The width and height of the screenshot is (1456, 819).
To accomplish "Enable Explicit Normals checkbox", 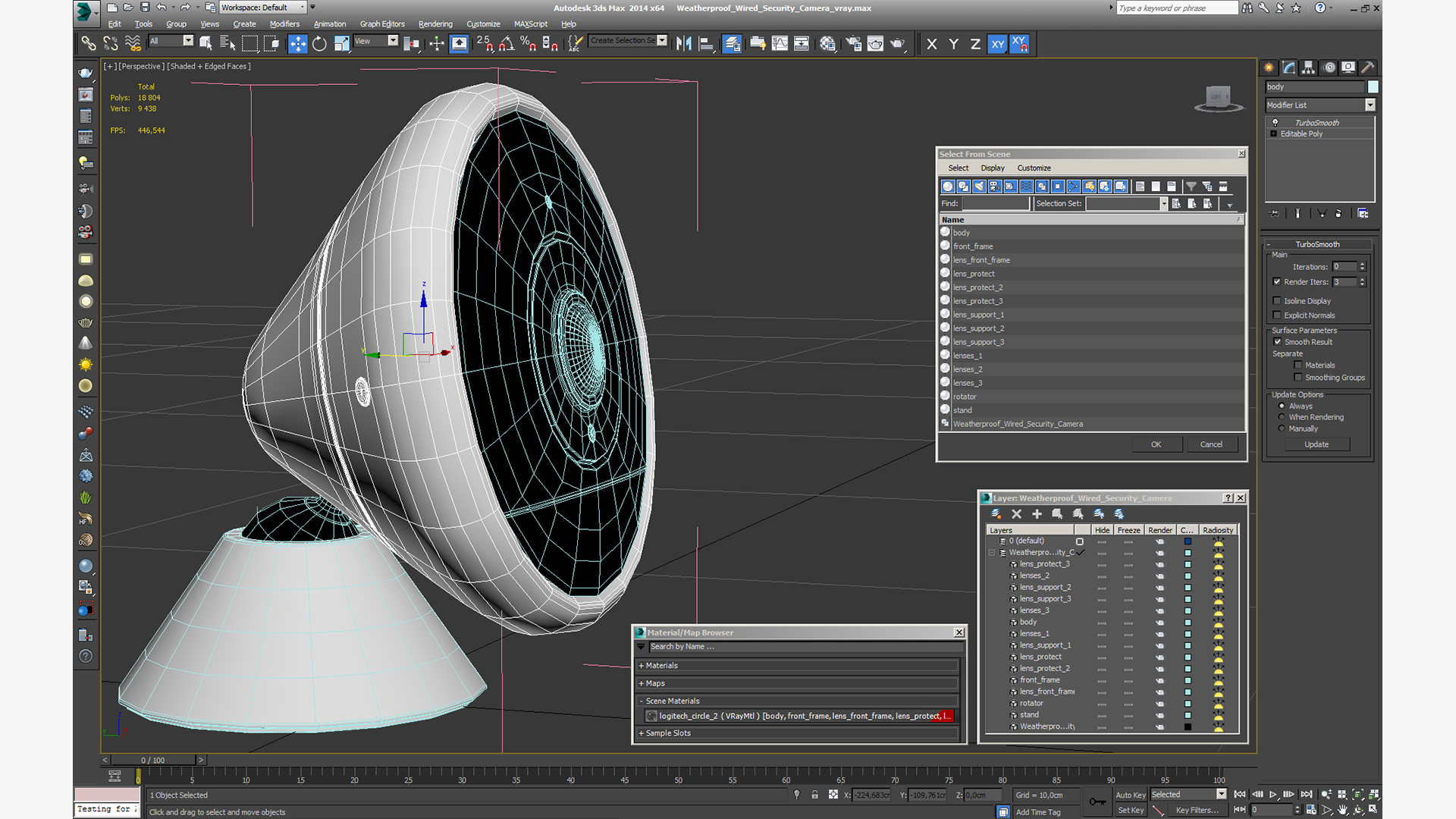I will pos(1277,315).
